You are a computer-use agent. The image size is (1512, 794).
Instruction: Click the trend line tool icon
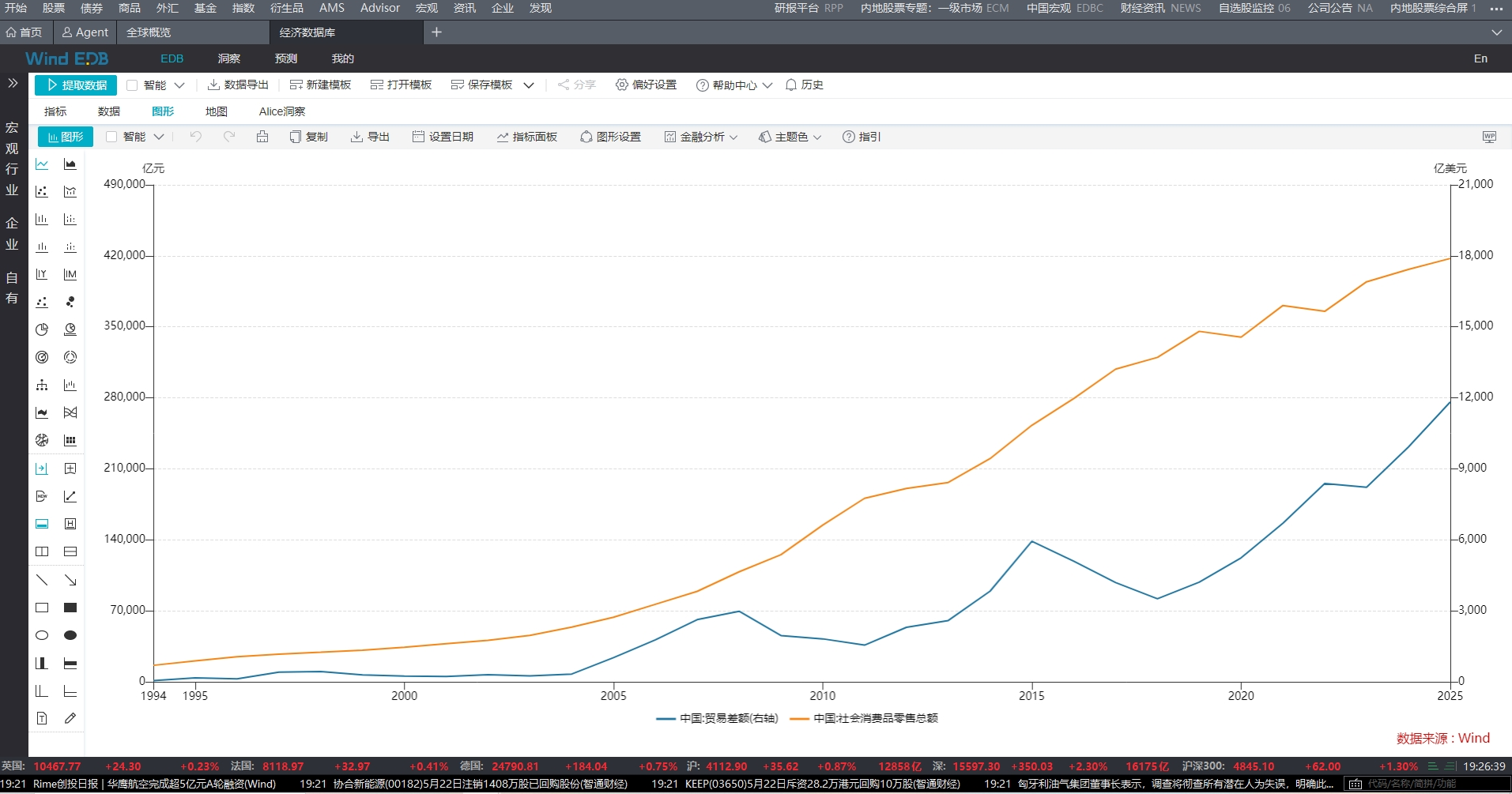pyautogui.click(x=70, y=496)
